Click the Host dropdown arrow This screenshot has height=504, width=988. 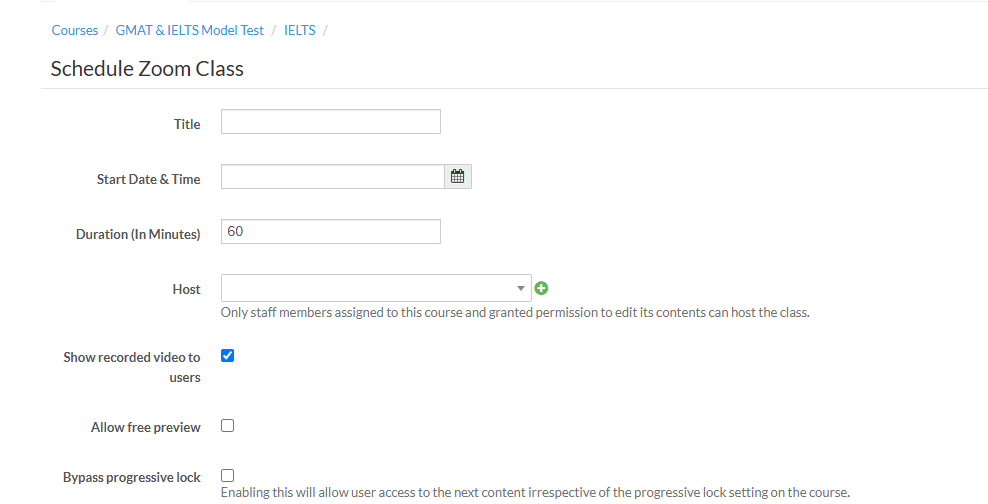tap(521, 288)
